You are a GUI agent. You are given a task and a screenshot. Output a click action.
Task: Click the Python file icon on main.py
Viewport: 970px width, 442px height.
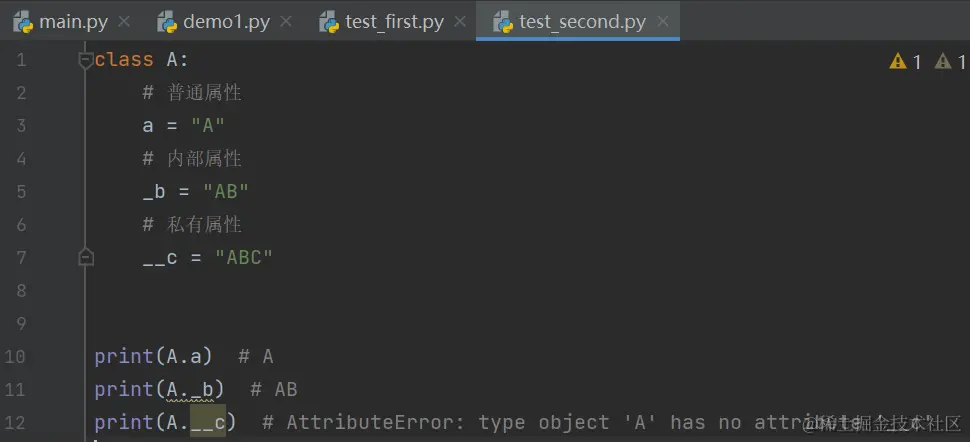point(23,22)
